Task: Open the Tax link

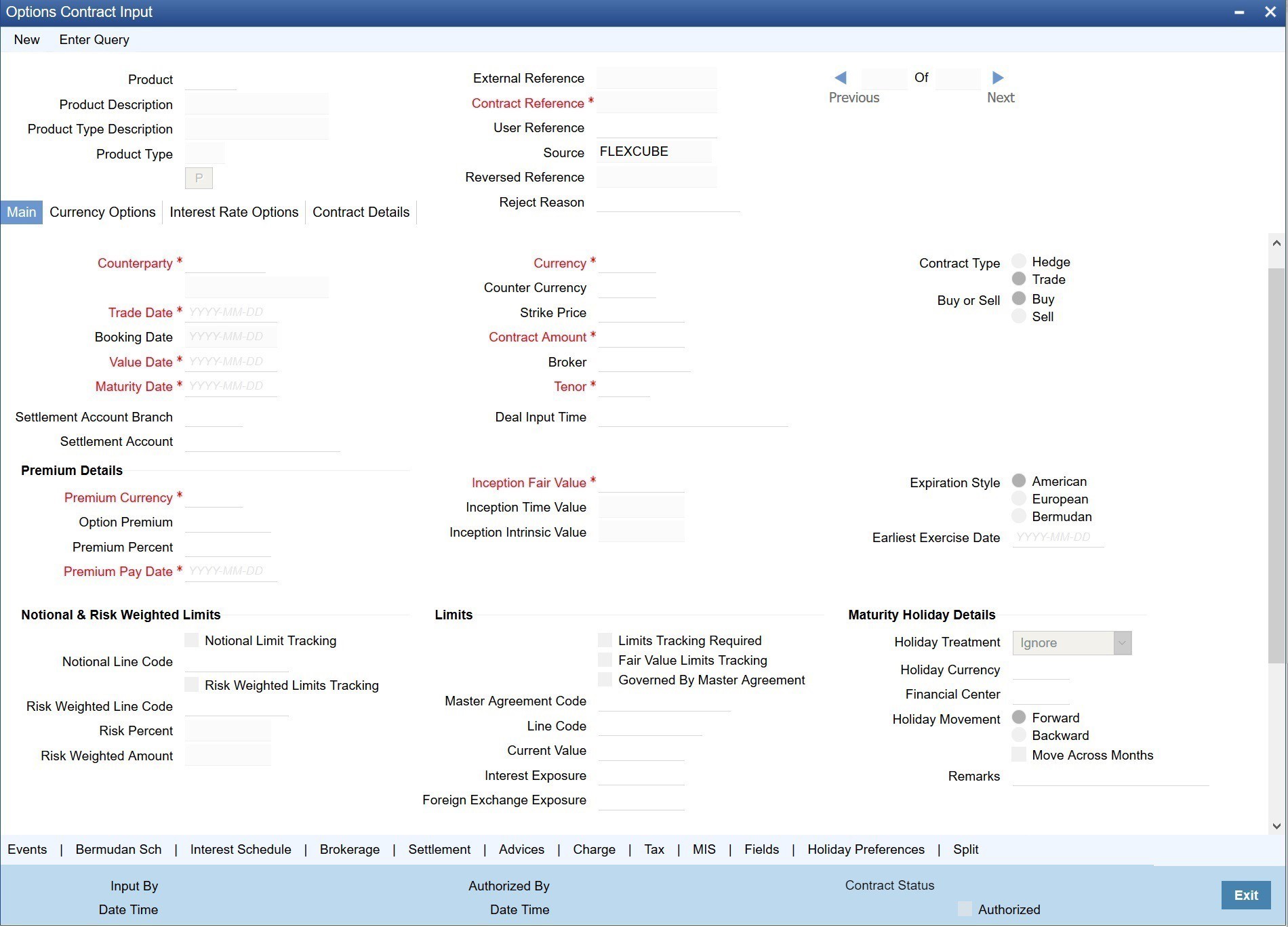Action: [x=654, y=849]
